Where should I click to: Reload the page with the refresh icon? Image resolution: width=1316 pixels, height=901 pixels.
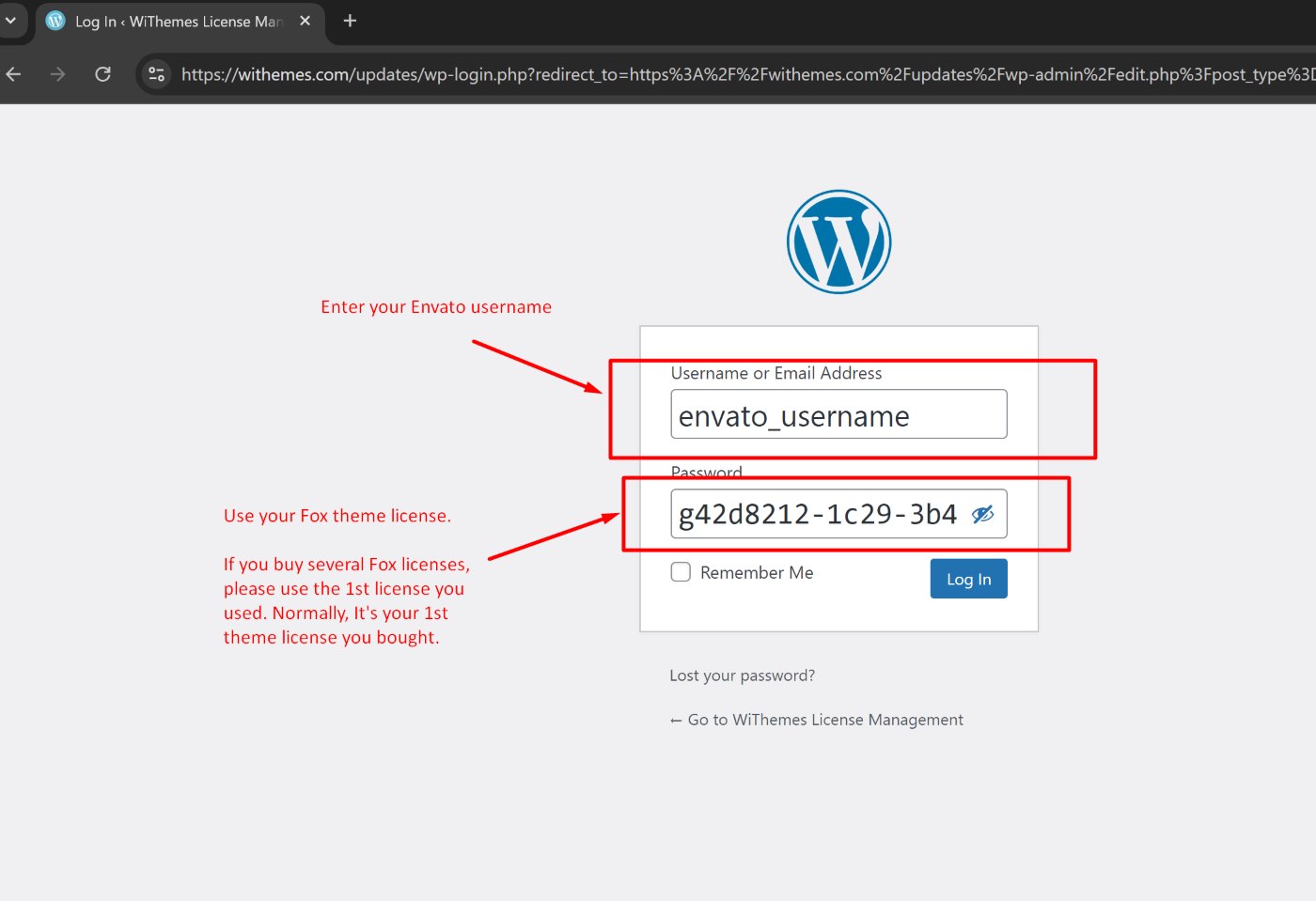click(x=103, y=74)
